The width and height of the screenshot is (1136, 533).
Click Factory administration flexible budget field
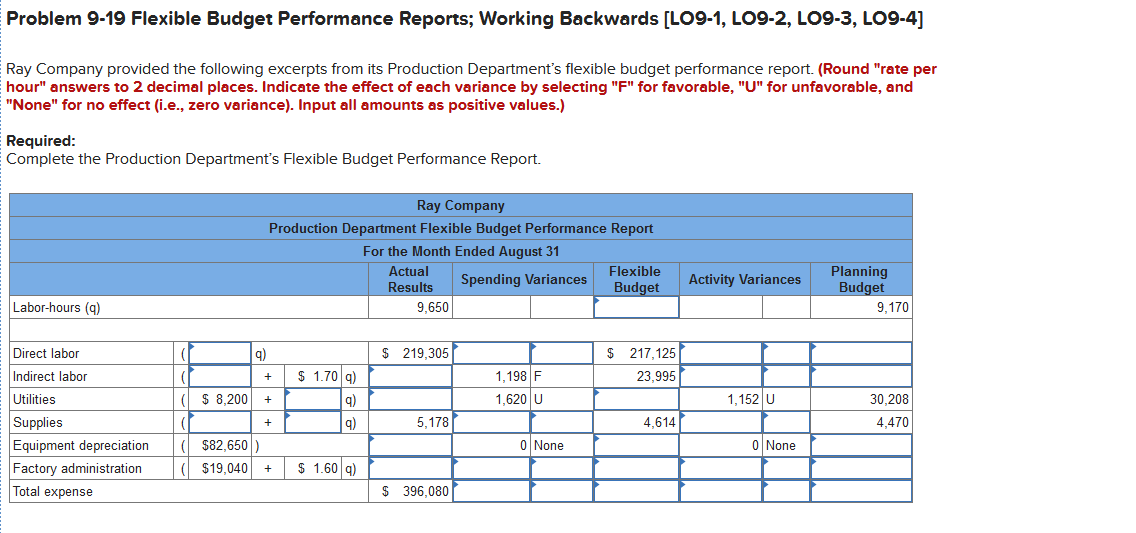(x=636, y=469)
